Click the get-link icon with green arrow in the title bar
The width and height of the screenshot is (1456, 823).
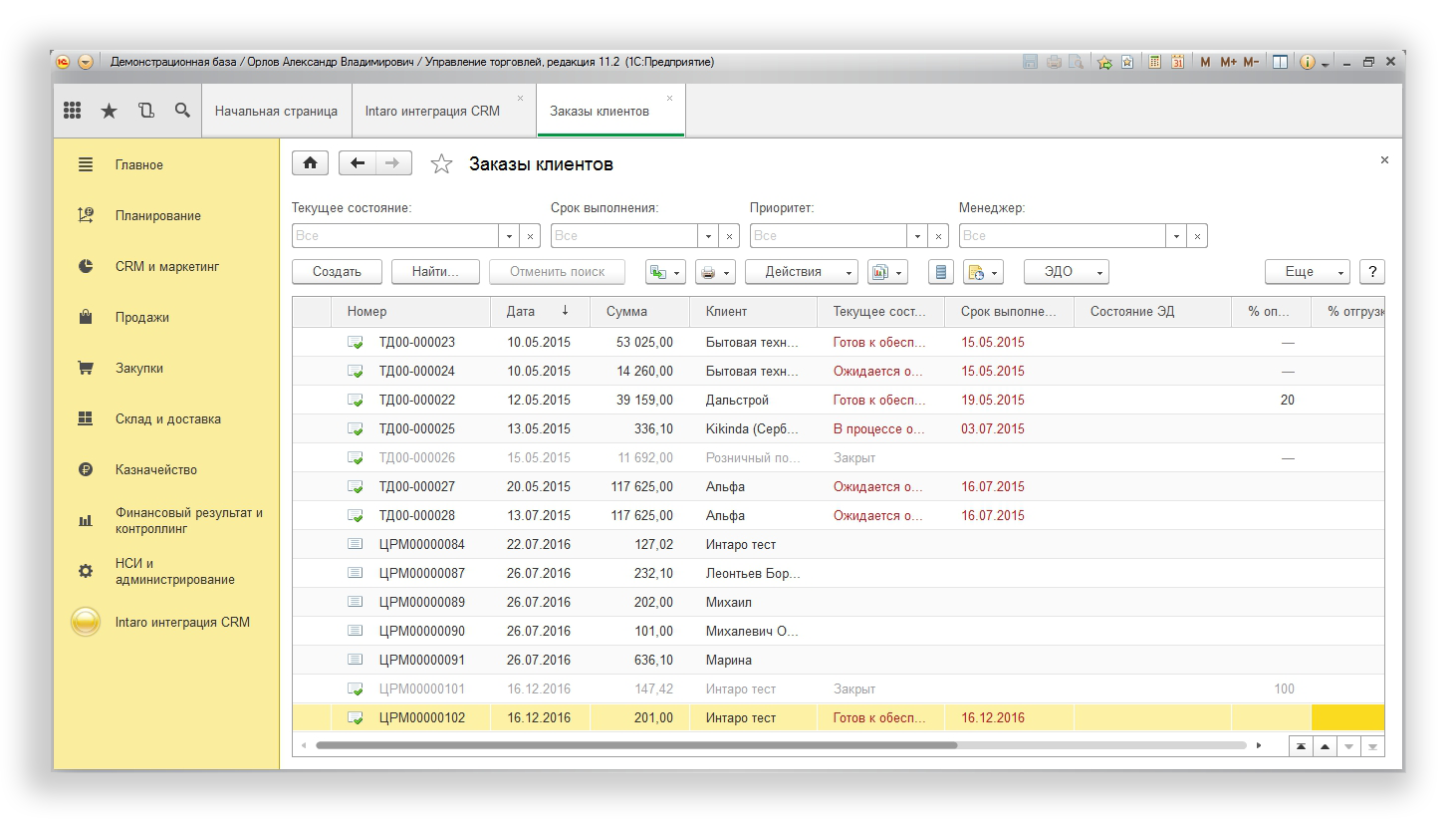1104,62
